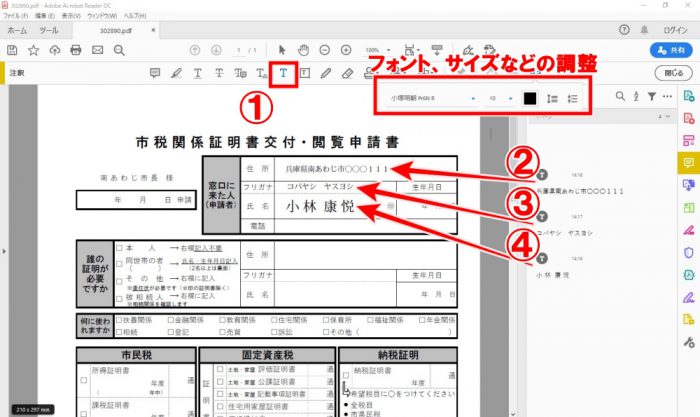Save the PDF with the floppy disk icon

(12, 50)
